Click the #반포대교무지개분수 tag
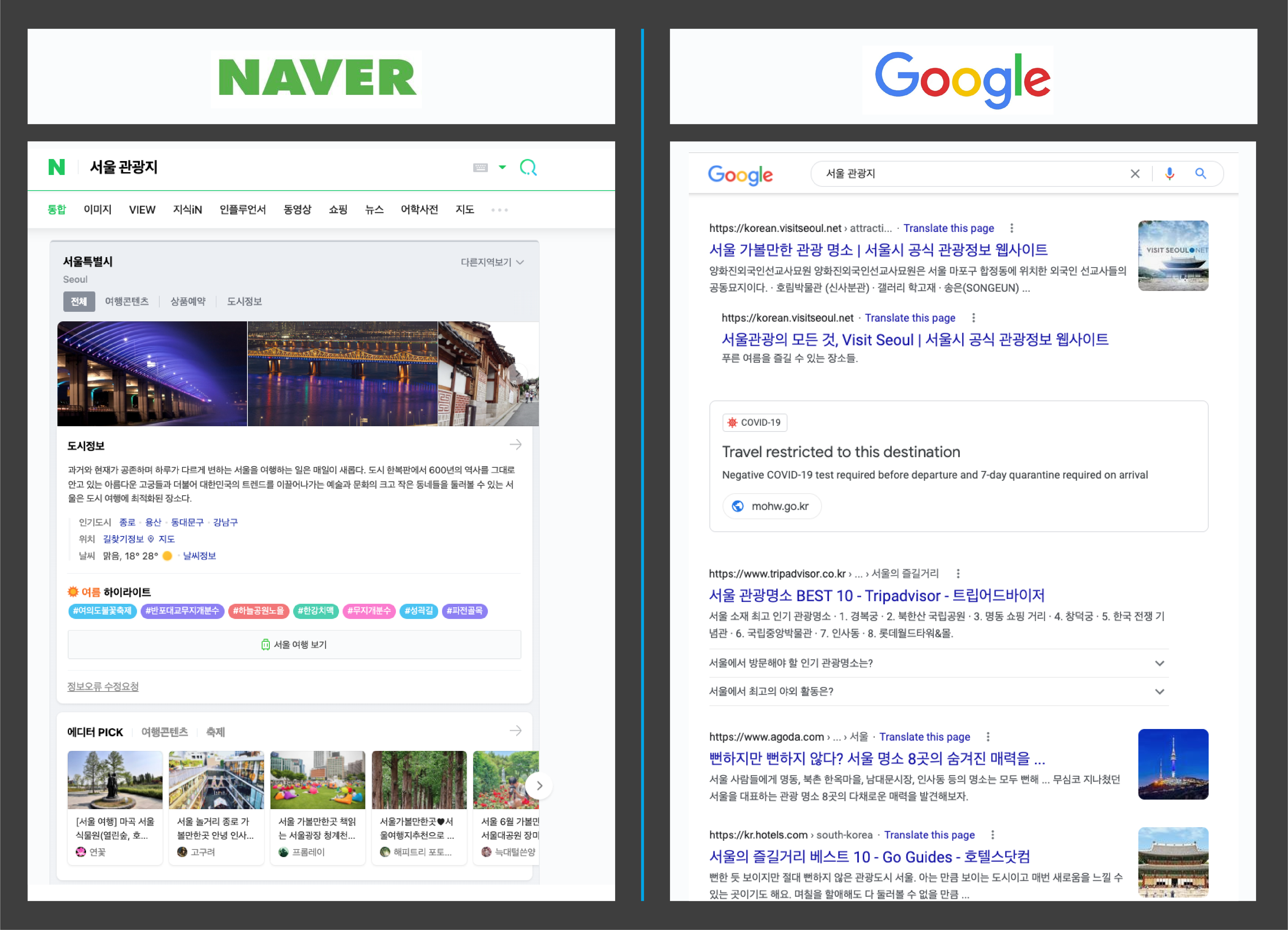The width and height of the screenshot is (1288, 930). coord(182,611)
